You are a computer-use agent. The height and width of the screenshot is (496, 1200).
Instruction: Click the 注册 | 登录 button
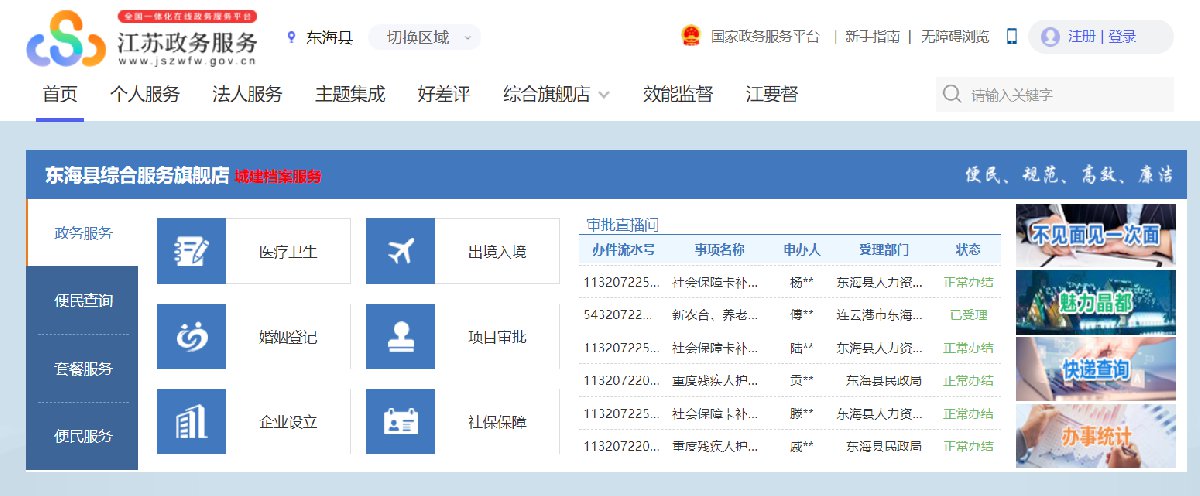(x=1101, y=37)
